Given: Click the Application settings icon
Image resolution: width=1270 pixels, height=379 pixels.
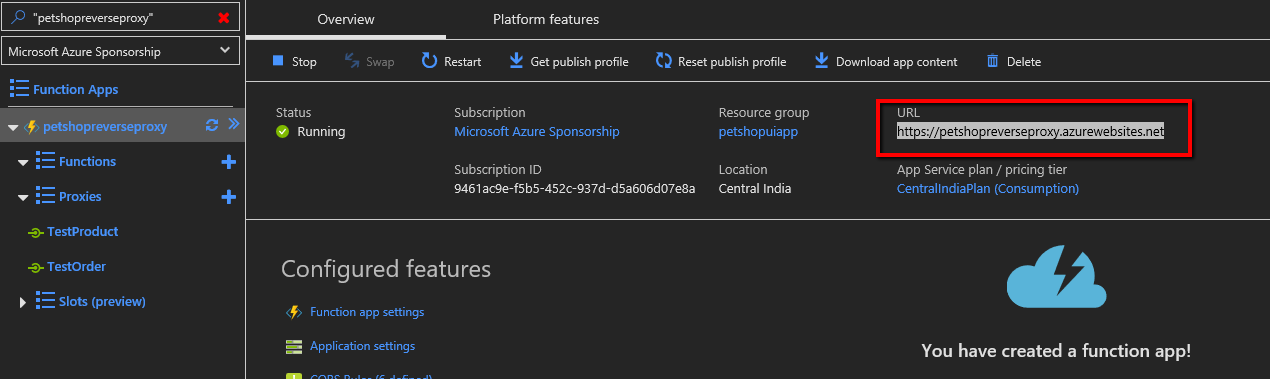Looking at the screenshot, I should pos(294,347).
